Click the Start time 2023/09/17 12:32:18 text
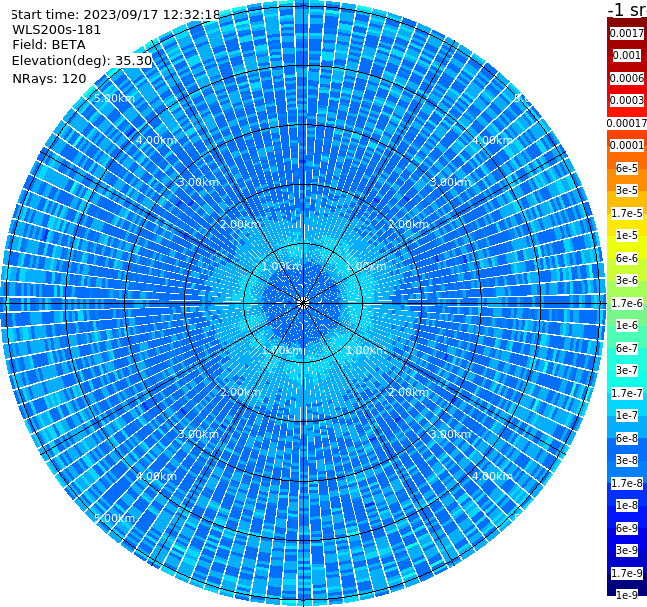This screenshot has height=607, width=647. pos(116,14)
